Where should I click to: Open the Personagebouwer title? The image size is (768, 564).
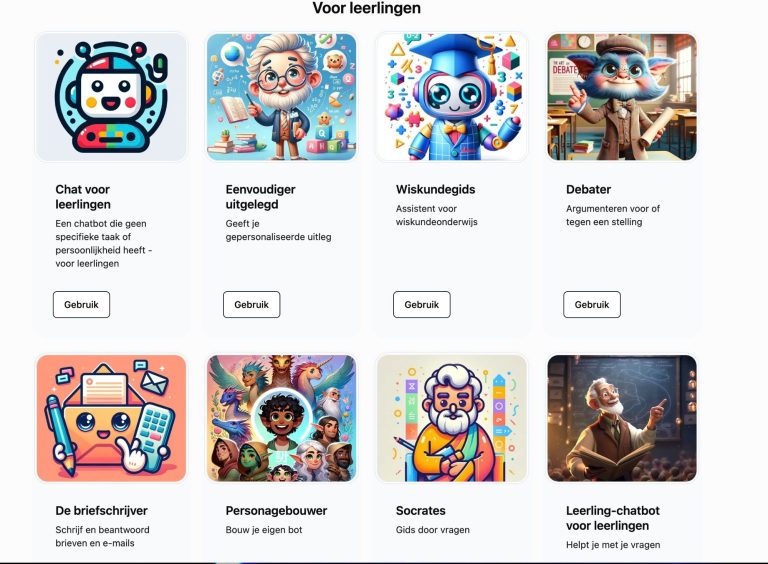click(x=276, y=511)
